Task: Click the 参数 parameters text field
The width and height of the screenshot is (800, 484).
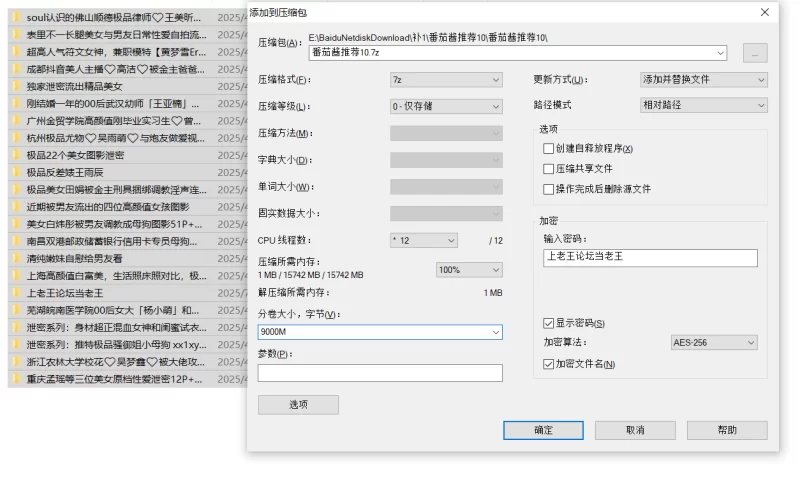Action: click(x=380, y=373)
